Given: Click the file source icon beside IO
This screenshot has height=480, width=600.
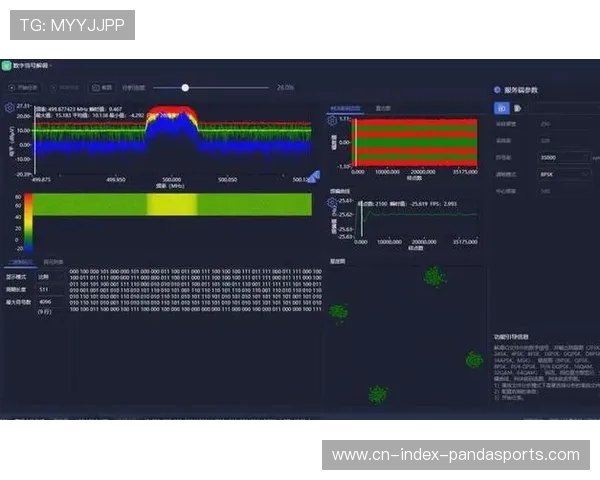Looking at the screenshot, I should click(x=520, y=107).
